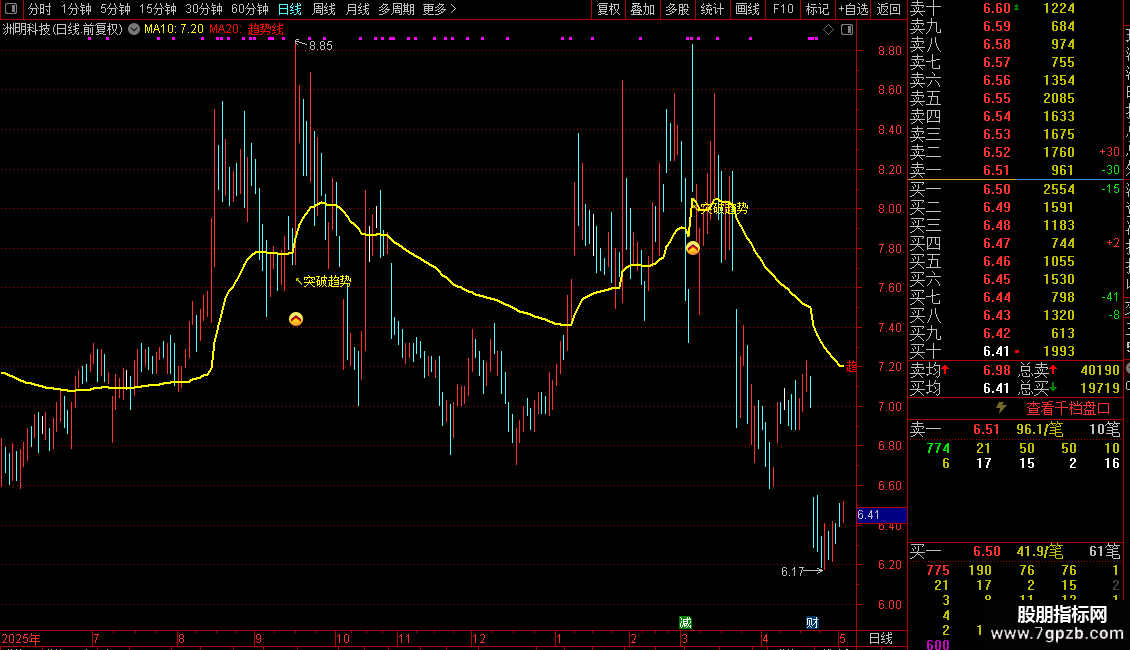
Task: Click the signal arrow icon near March
Action: pos(693,249)
